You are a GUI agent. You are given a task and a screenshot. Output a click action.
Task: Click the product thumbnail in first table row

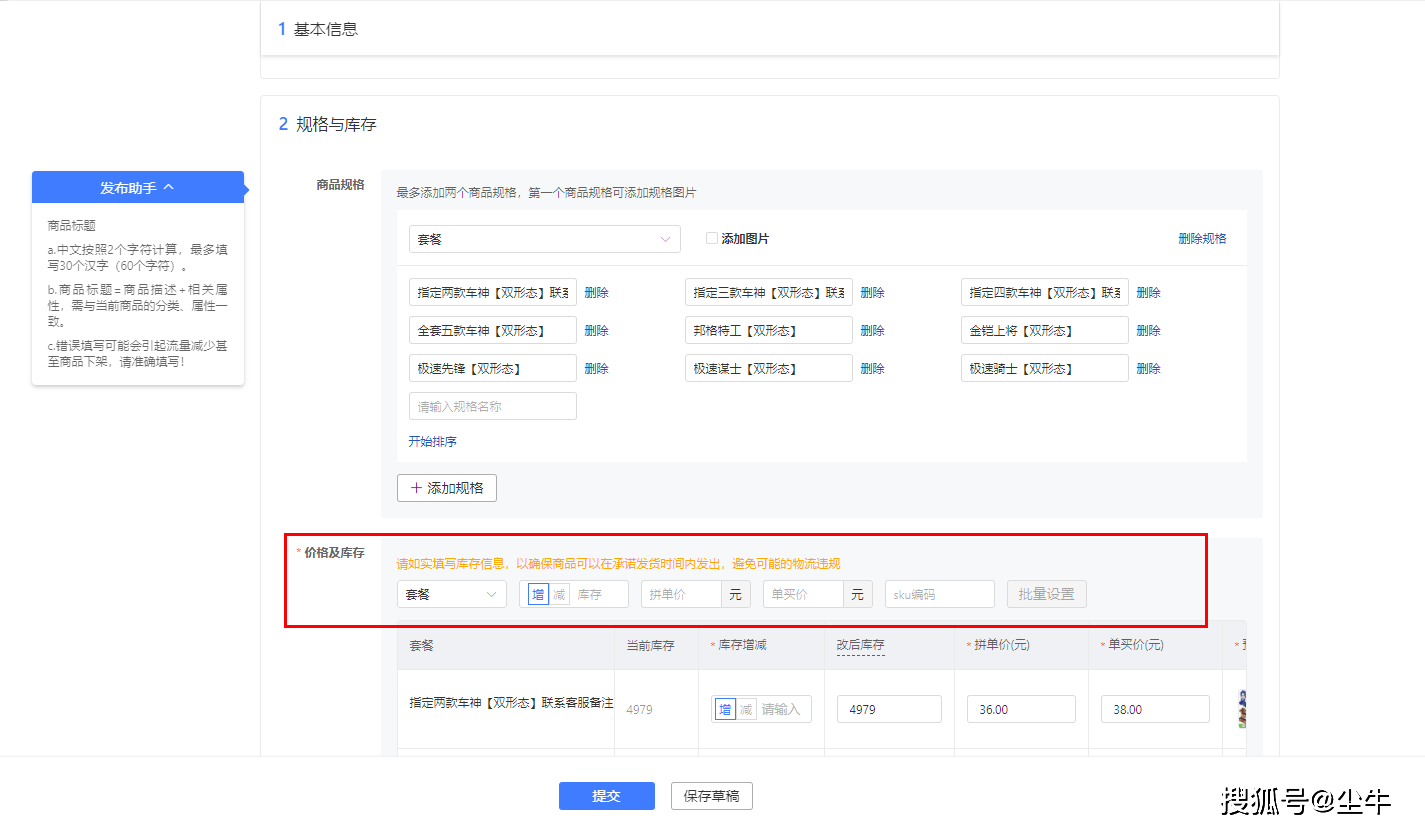[1241, 709]
